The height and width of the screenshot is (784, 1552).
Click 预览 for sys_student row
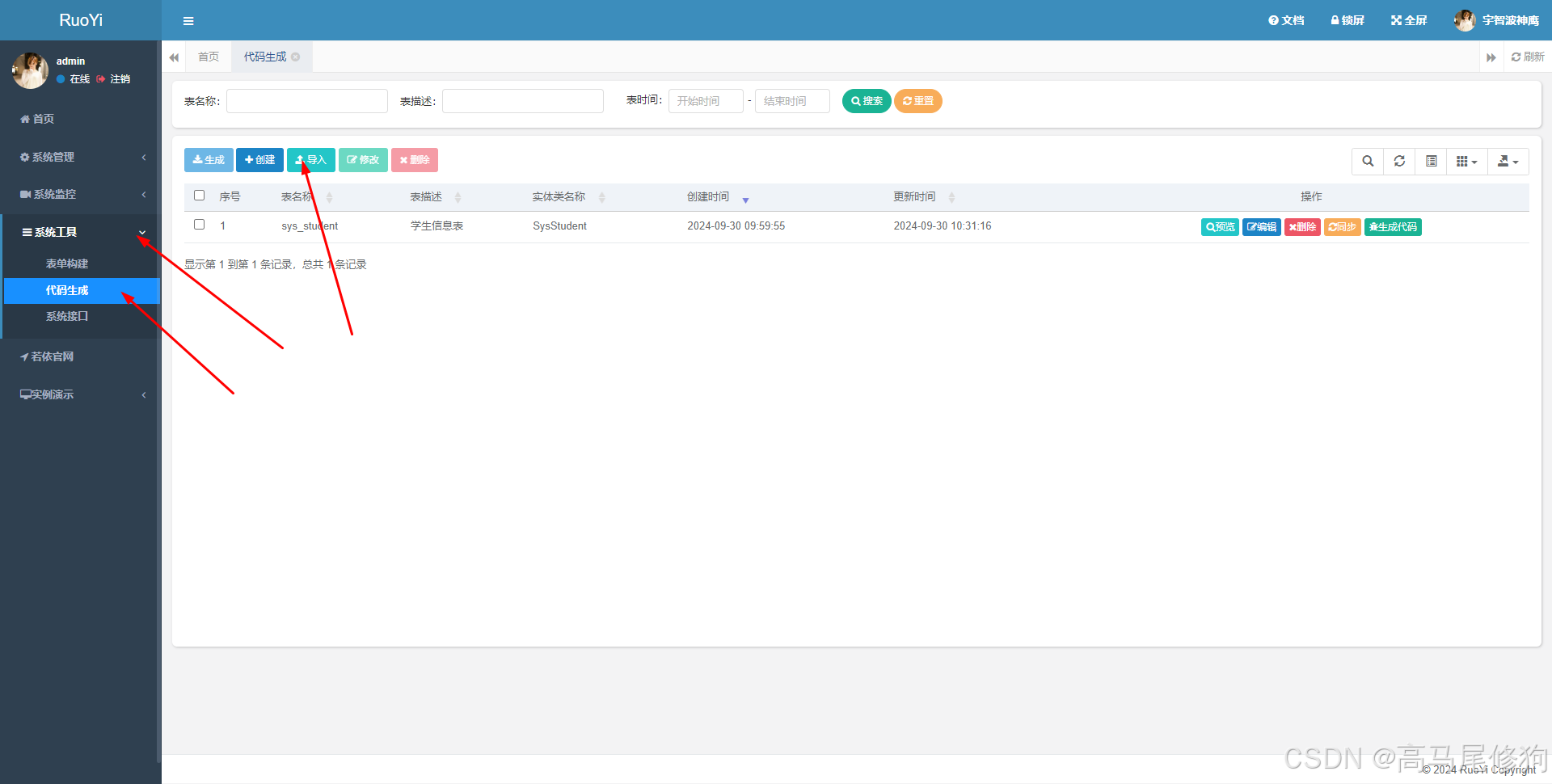pyautogui.click(x=1220, y=227)
